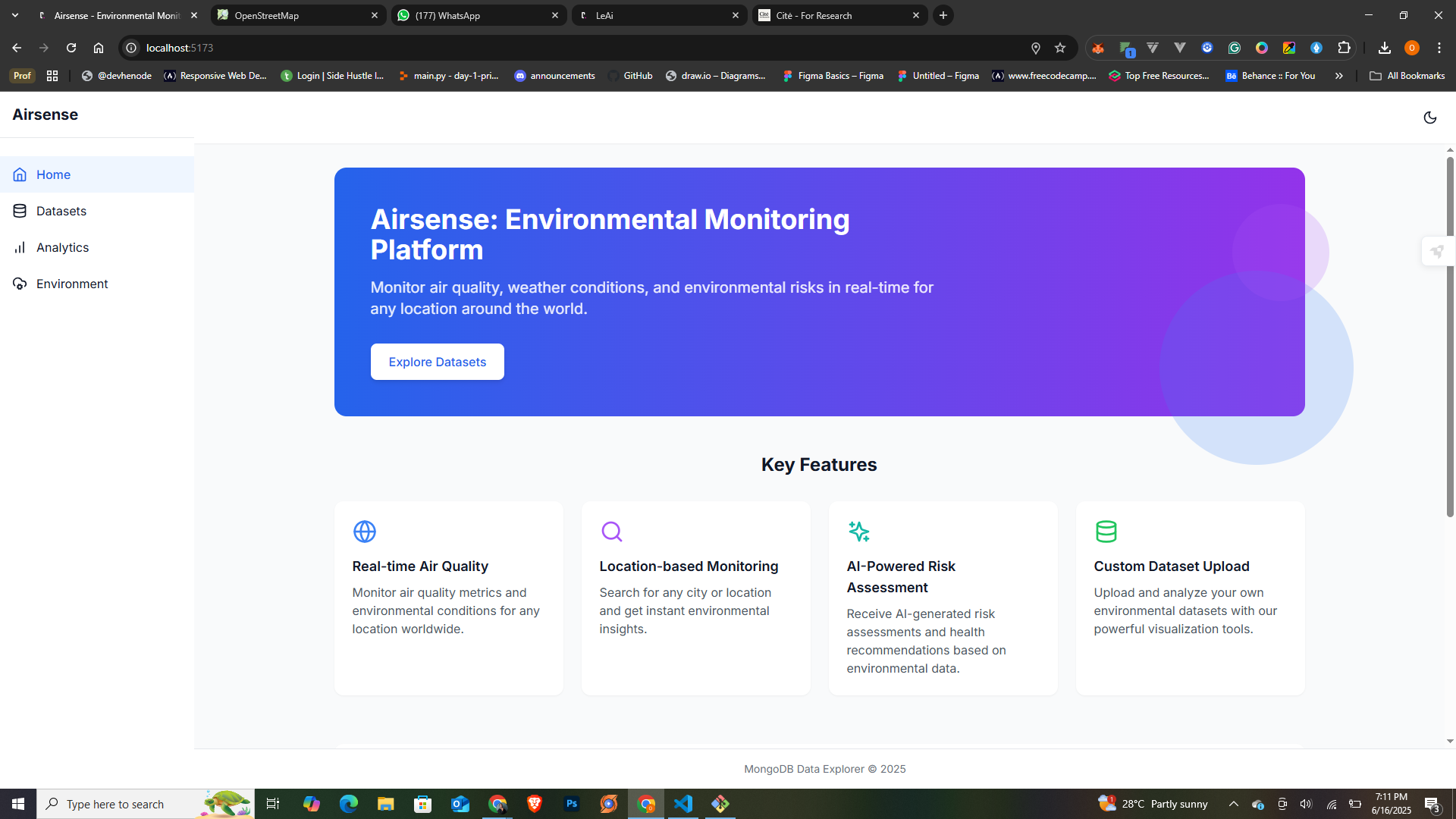1456x819 pixels.
Task: Toggle dark mode moon icon
Action: pos(1429,118)
